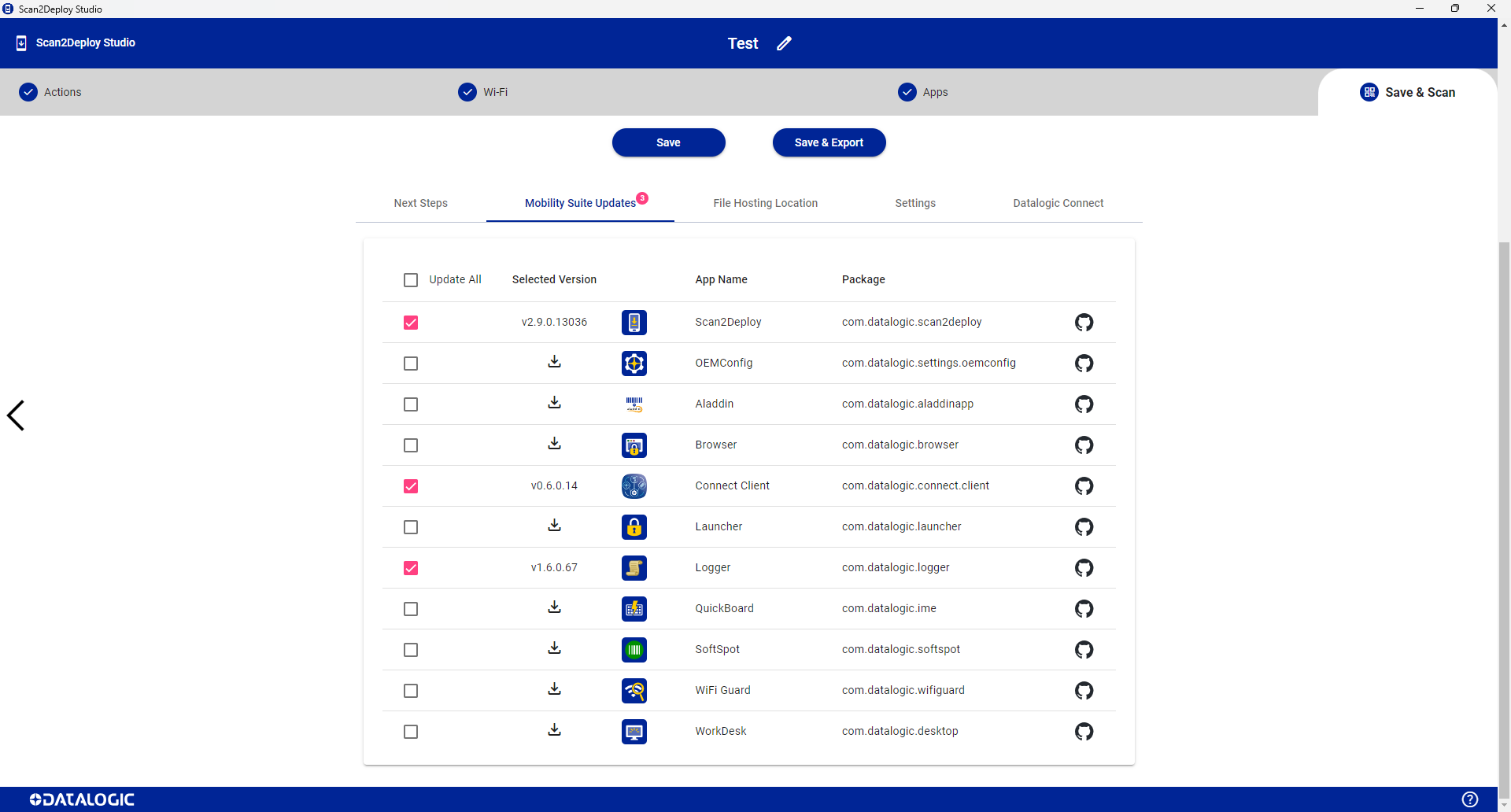
Task: Click download icon for WiFi Guard
Action: tap(554, 688)
